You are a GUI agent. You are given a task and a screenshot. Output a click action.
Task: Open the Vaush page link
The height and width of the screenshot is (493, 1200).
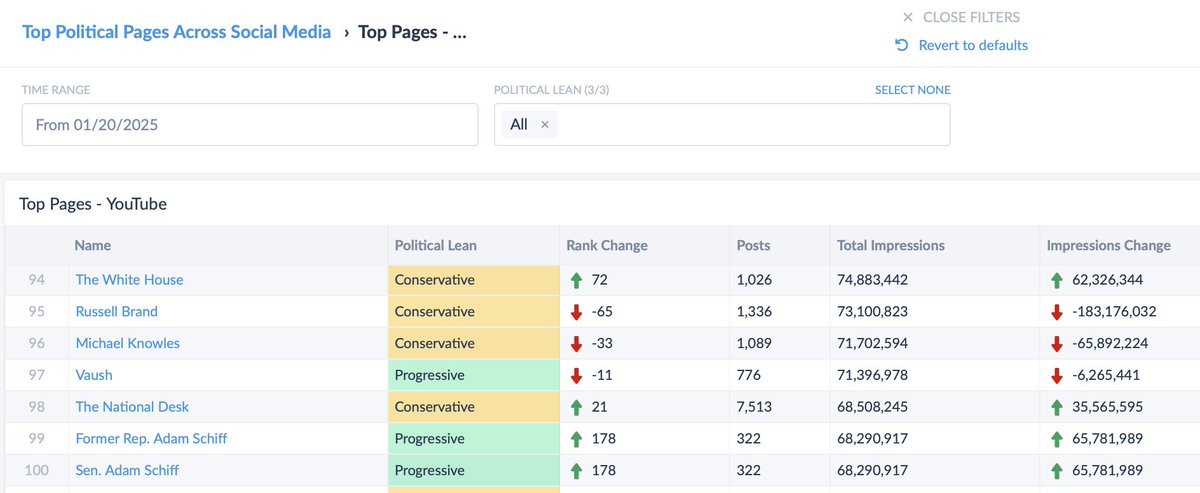click(94, 375)
